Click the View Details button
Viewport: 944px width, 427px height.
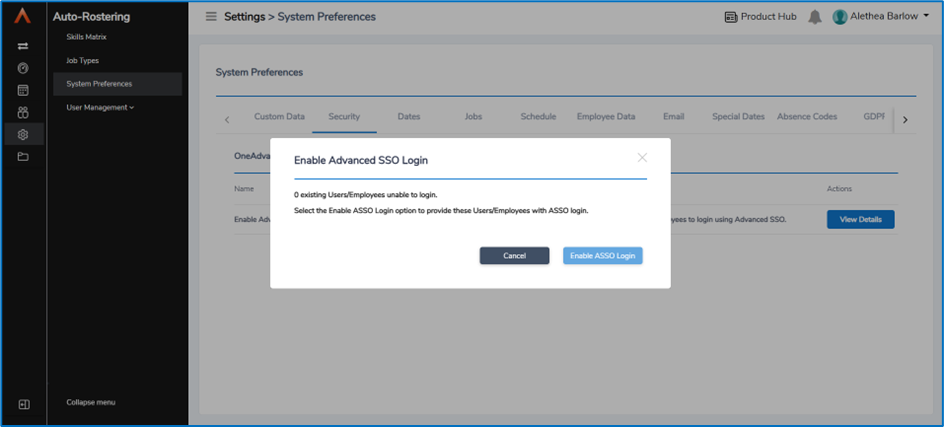click(860, 219)
